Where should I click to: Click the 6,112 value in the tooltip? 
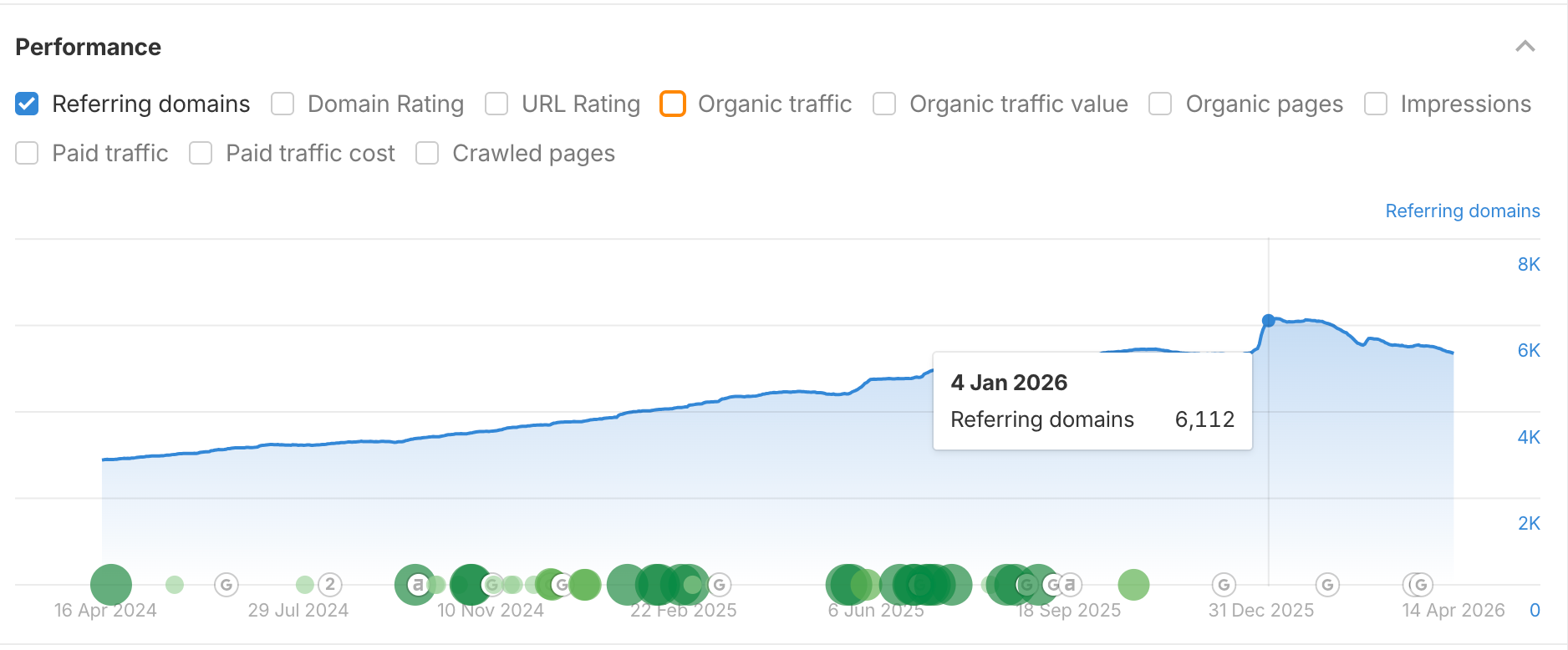click(1204, 419)
